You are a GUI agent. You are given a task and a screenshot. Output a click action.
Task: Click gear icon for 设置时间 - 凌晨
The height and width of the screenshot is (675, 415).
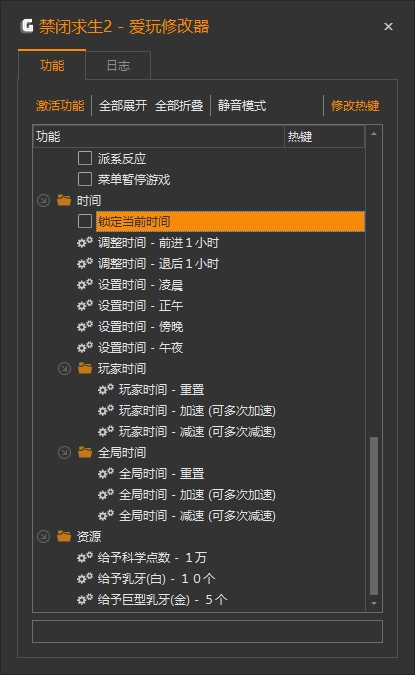pos(85,285)
